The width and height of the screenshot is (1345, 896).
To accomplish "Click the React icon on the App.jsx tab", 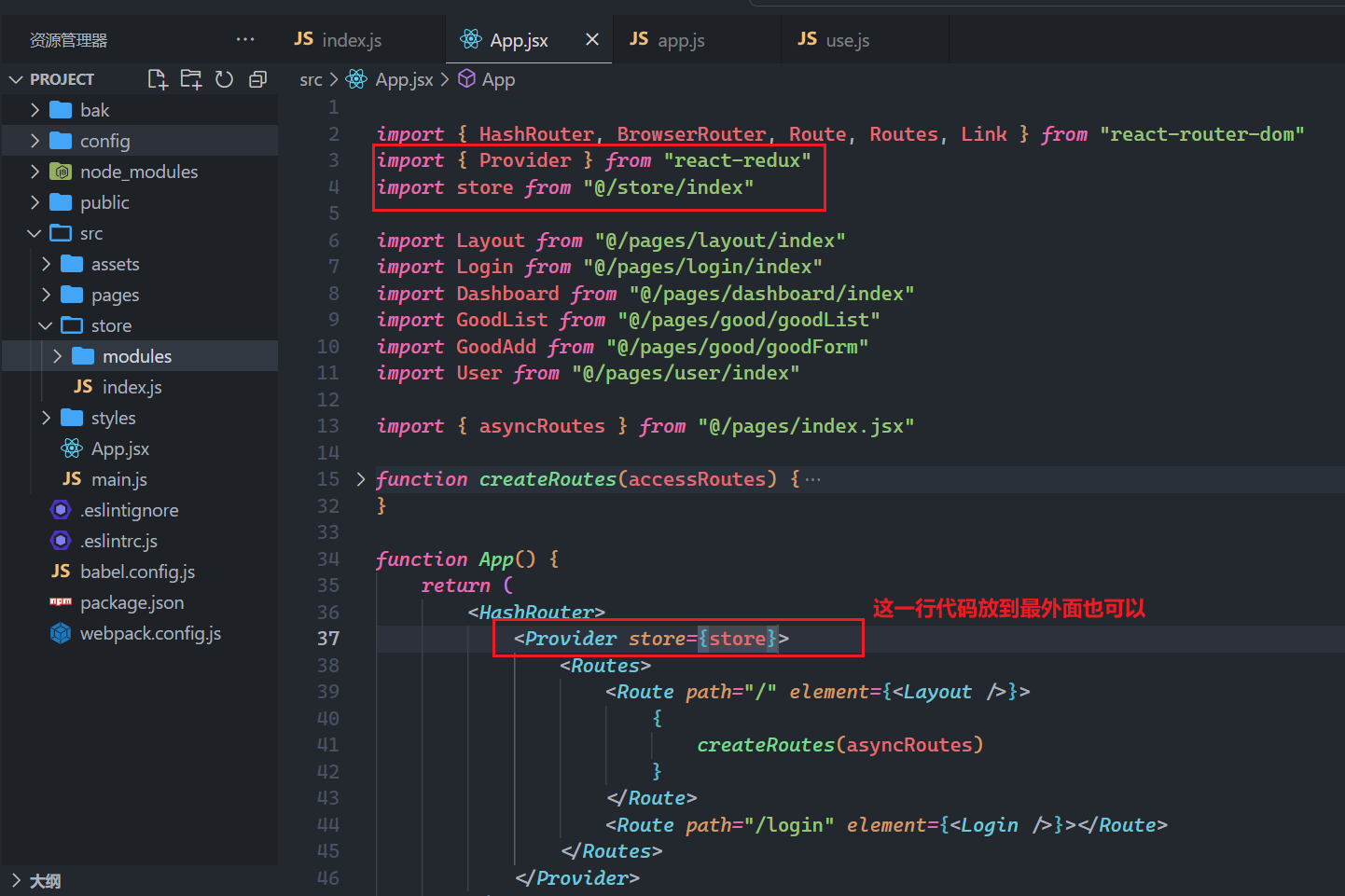I will tap(471, 39).
